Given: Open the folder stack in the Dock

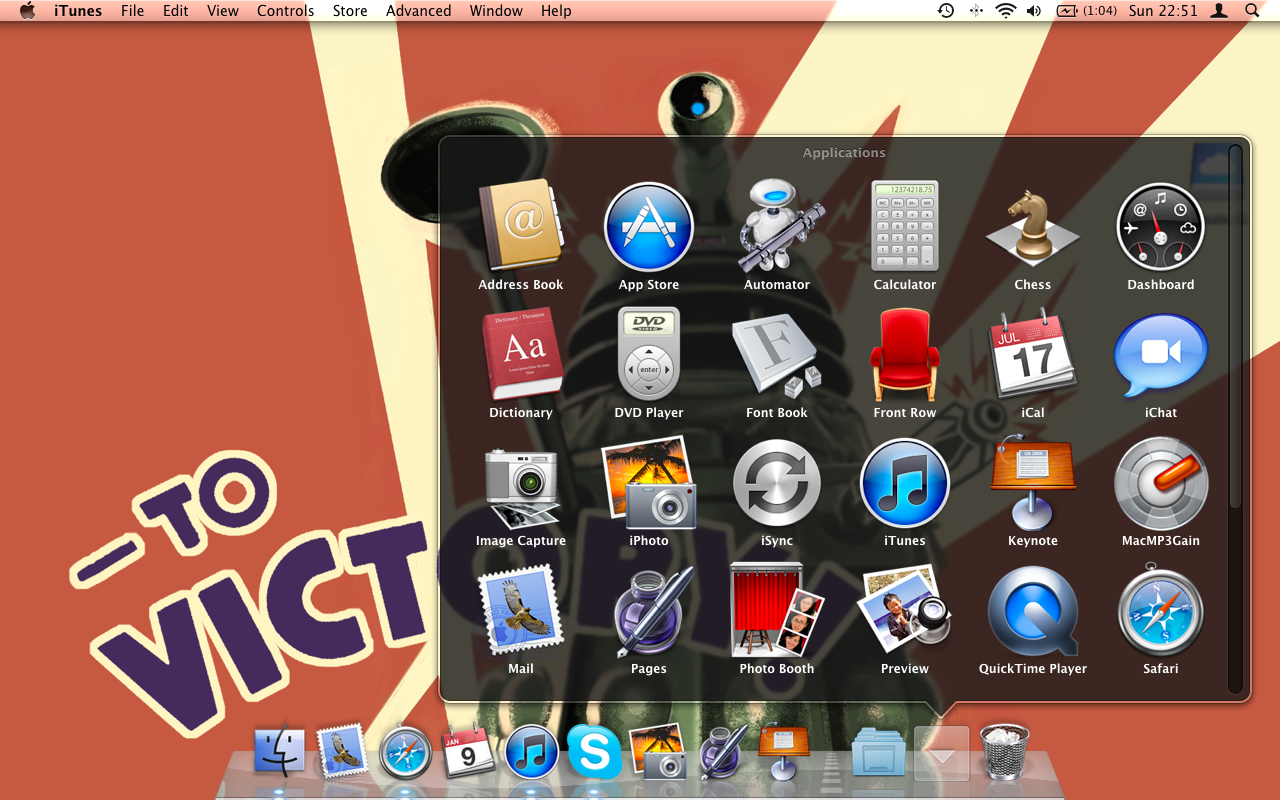Looking at the screenshot, I should pos(879,753).
